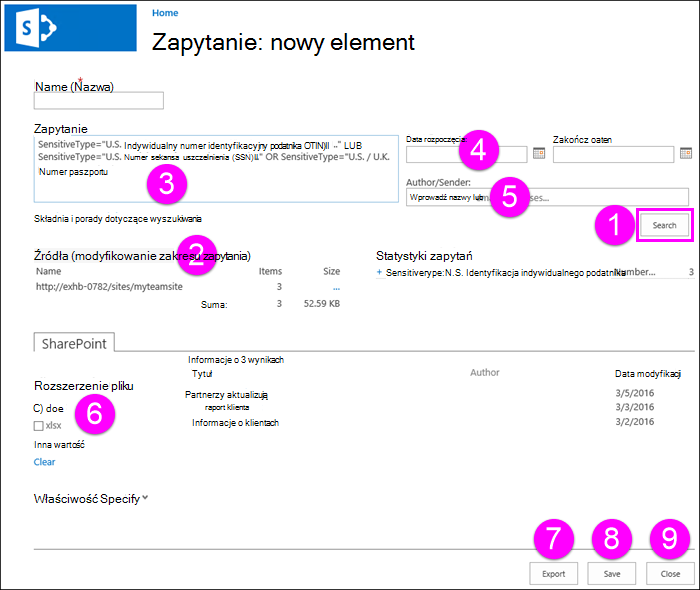Click the Data modyfikacji column header
The height and width of the screenshot is (590, 700).
click(x=648, y=374)
